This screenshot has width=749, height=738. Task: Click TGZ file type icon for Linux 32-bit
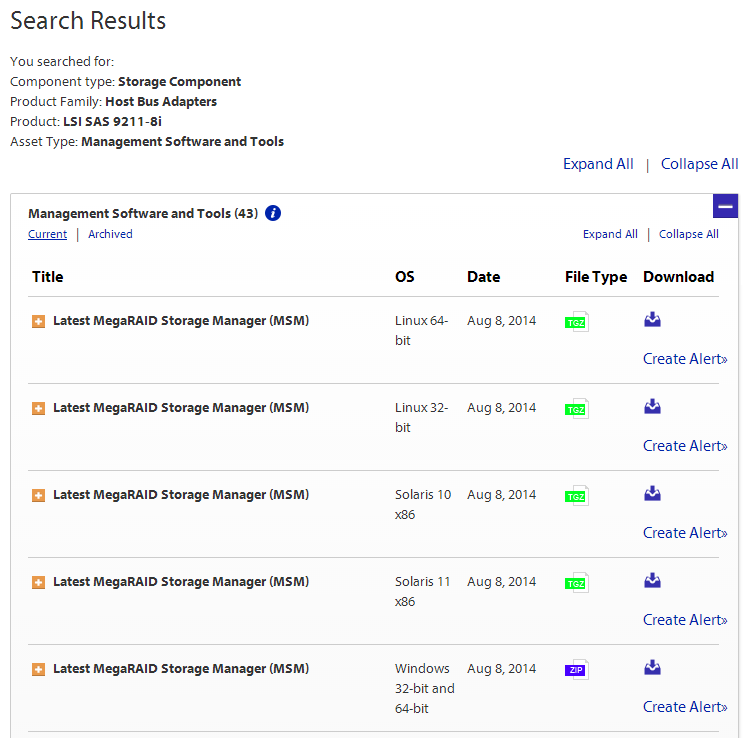click(577, 409)
